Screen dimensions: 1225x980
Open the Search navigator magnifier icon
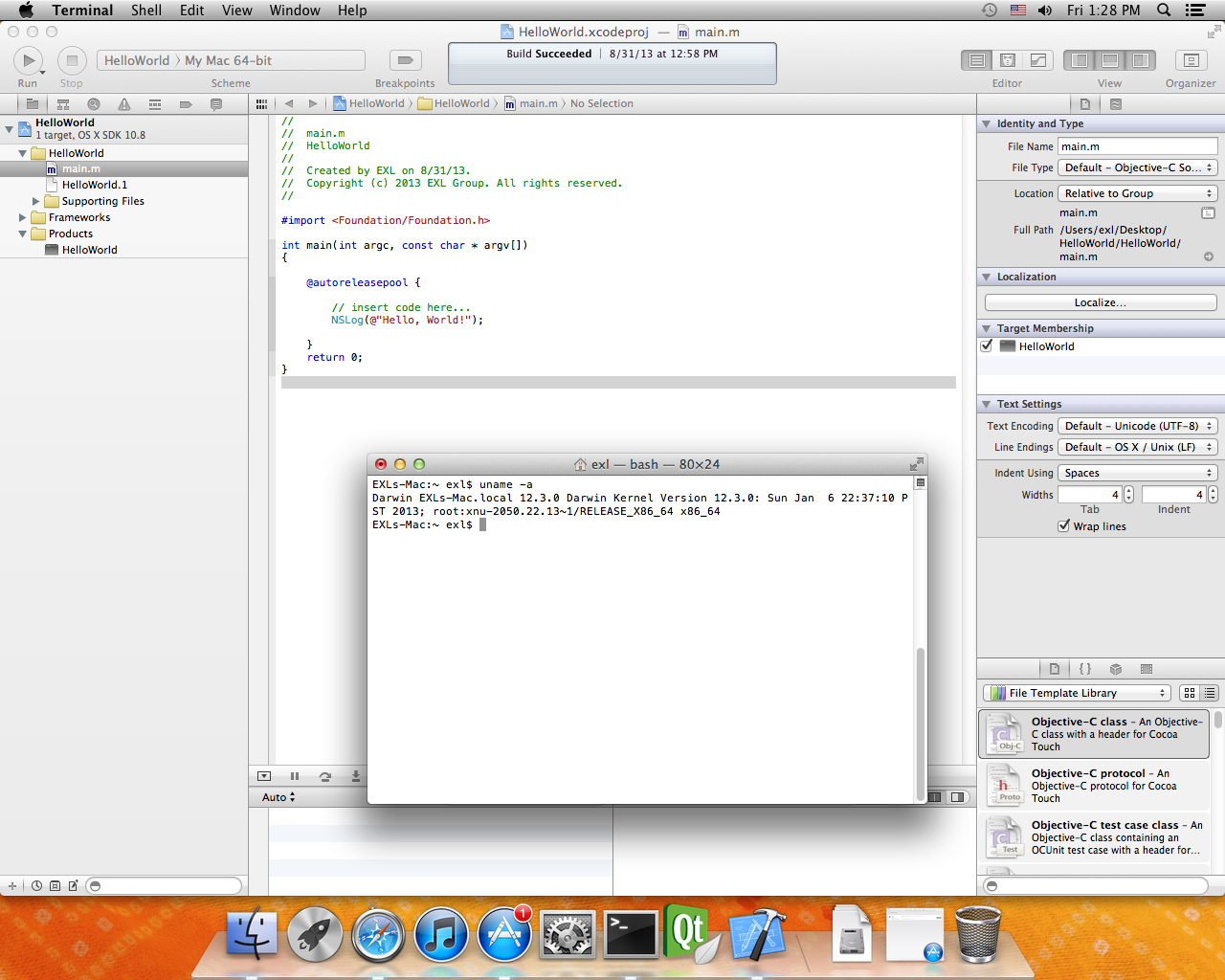(94, 104)
